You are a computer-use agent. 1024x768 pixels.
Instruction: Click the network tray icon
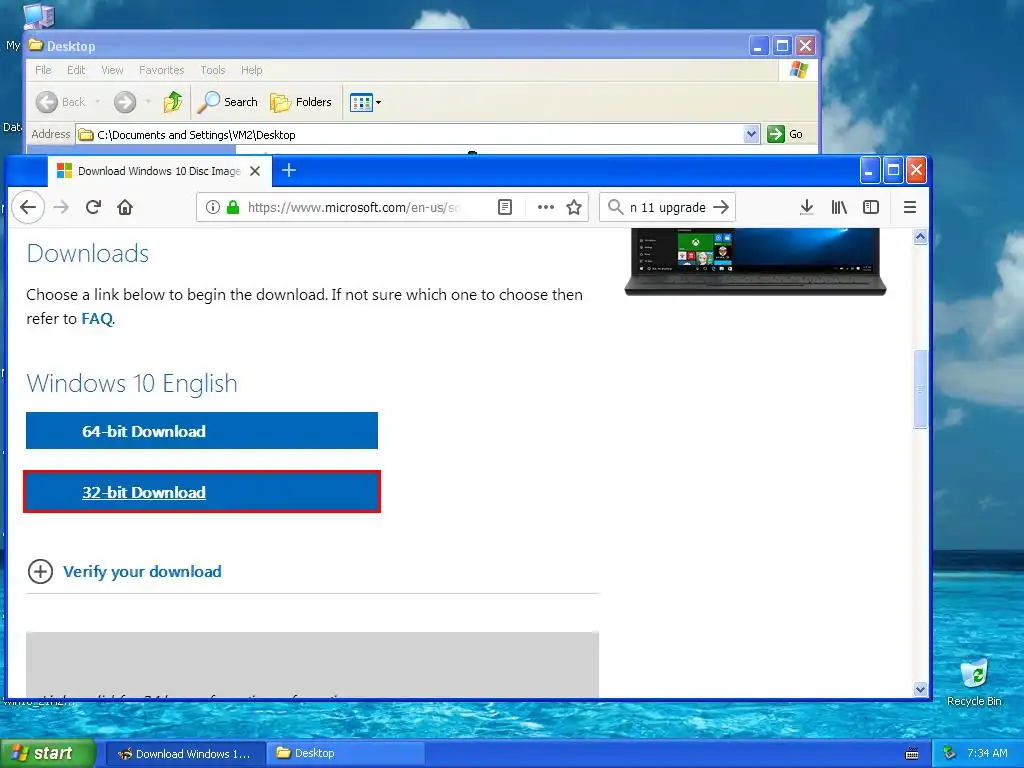coord(950,753)
